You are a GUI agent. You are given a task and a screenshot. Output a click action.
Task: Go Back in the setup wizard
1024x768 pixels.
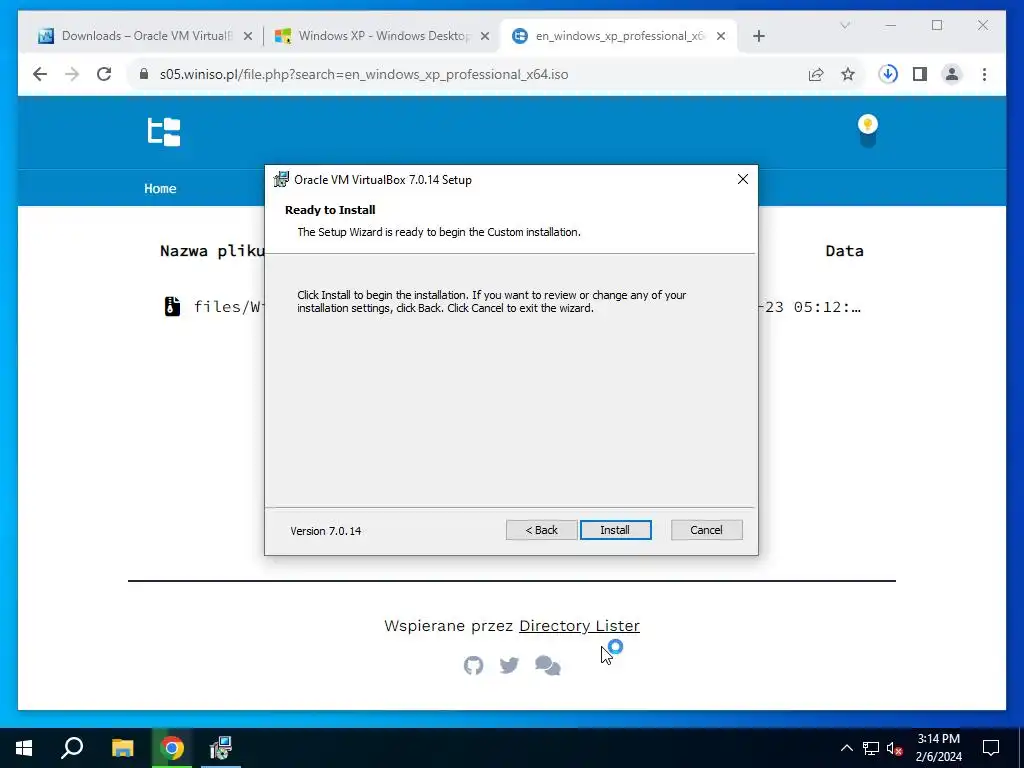[541, 530]
